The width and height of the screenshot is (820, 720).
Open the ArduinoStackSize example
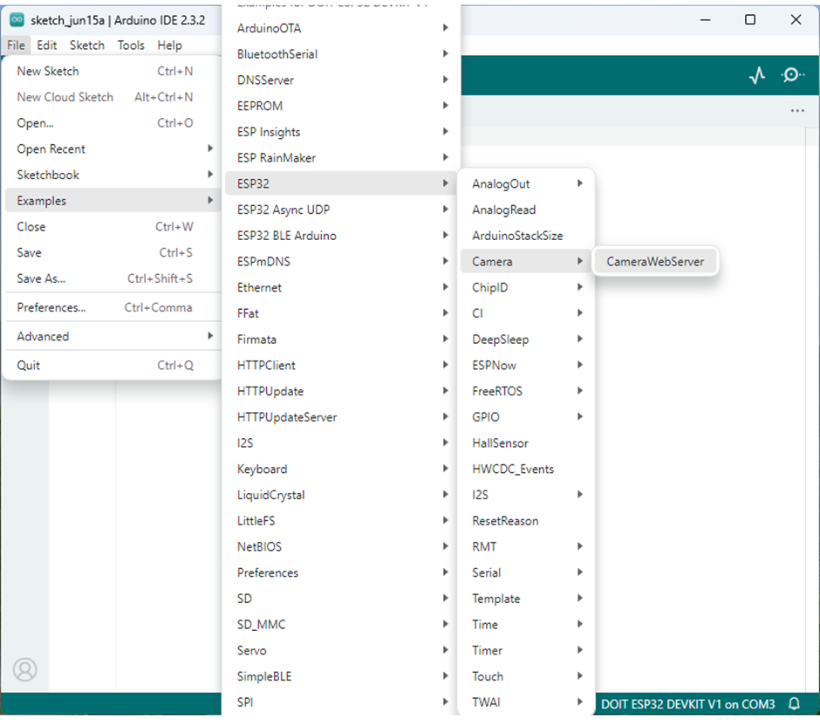(526, 235)
